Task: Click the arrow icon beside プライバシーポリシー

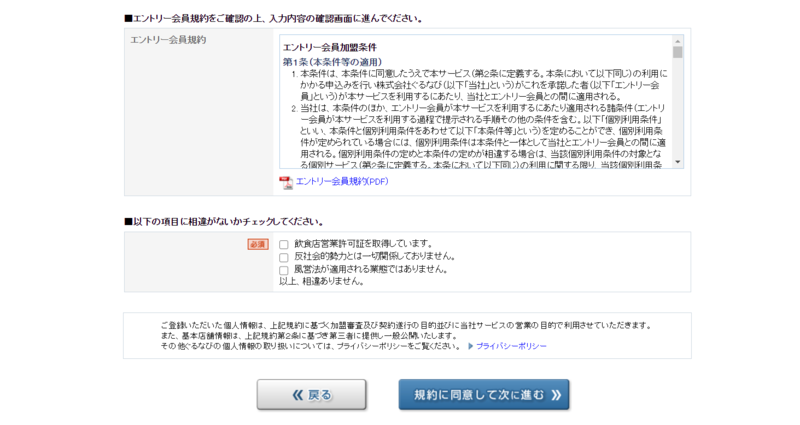Action: pos(470,346)
